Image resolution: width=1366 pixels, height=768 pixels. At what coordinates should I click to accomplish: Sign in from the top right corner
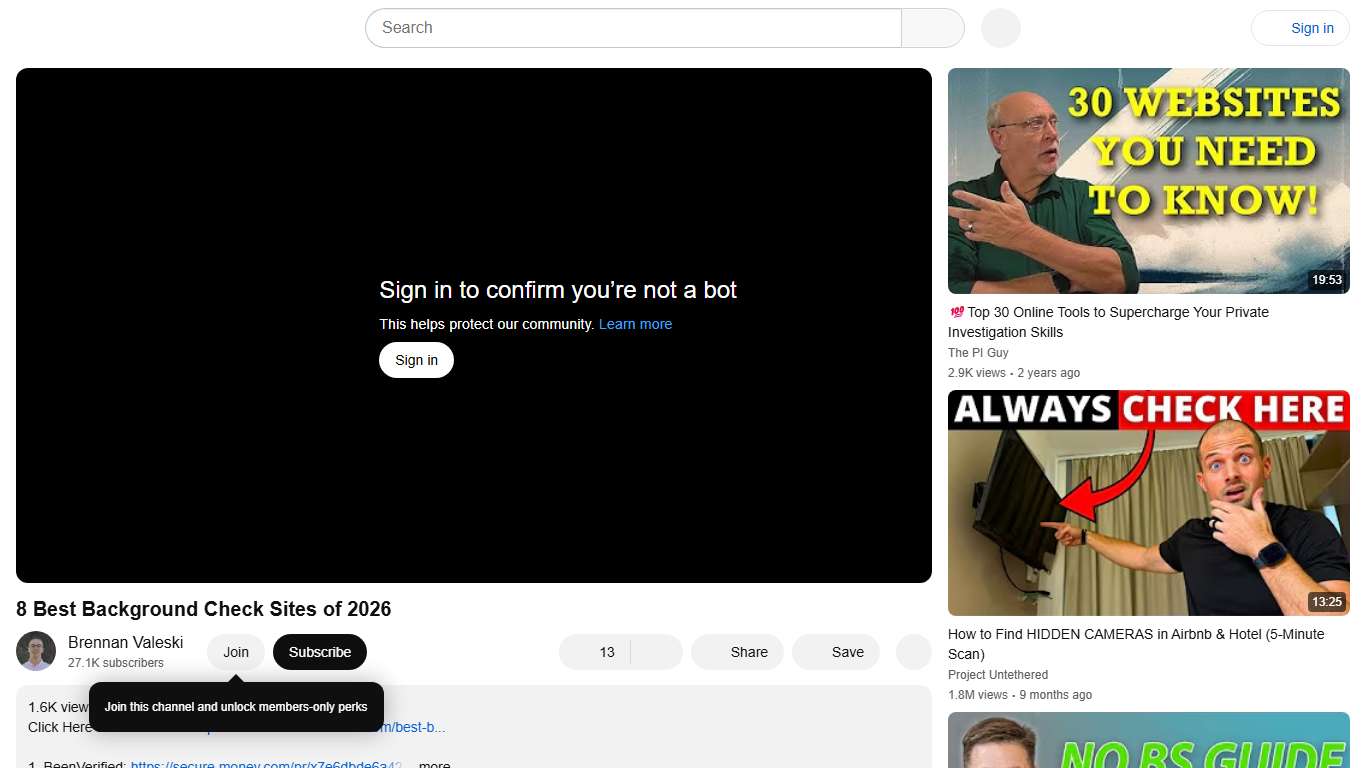1312,27
